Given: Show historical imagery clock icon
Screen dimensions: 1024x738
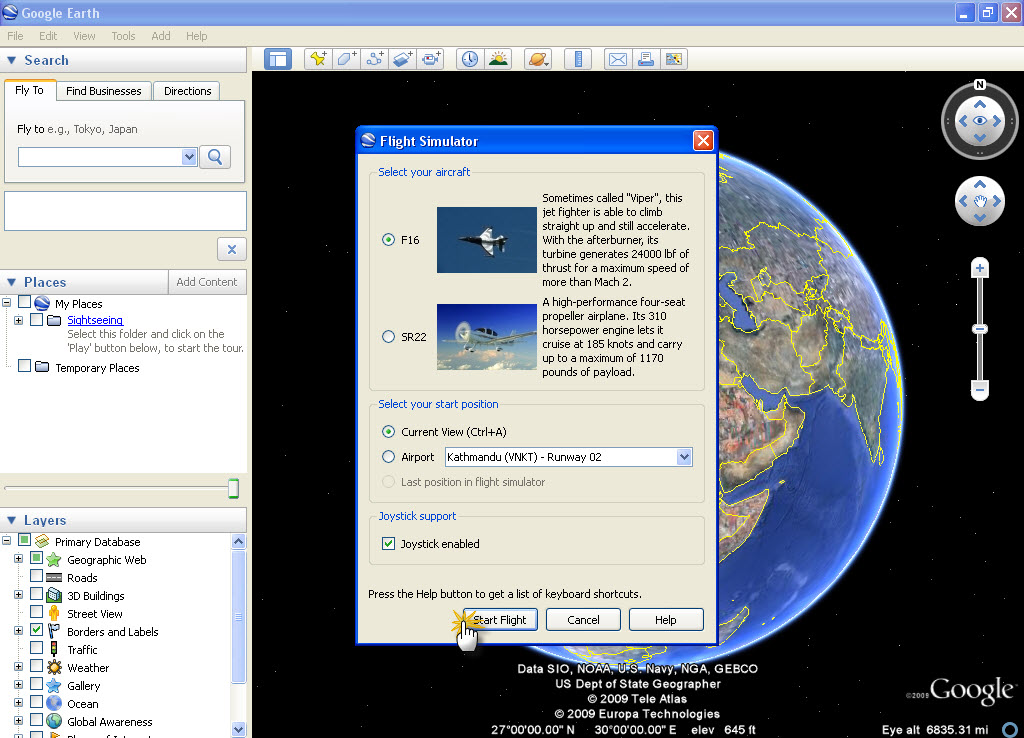Looking at the screenshot, I should pos(470,59).
